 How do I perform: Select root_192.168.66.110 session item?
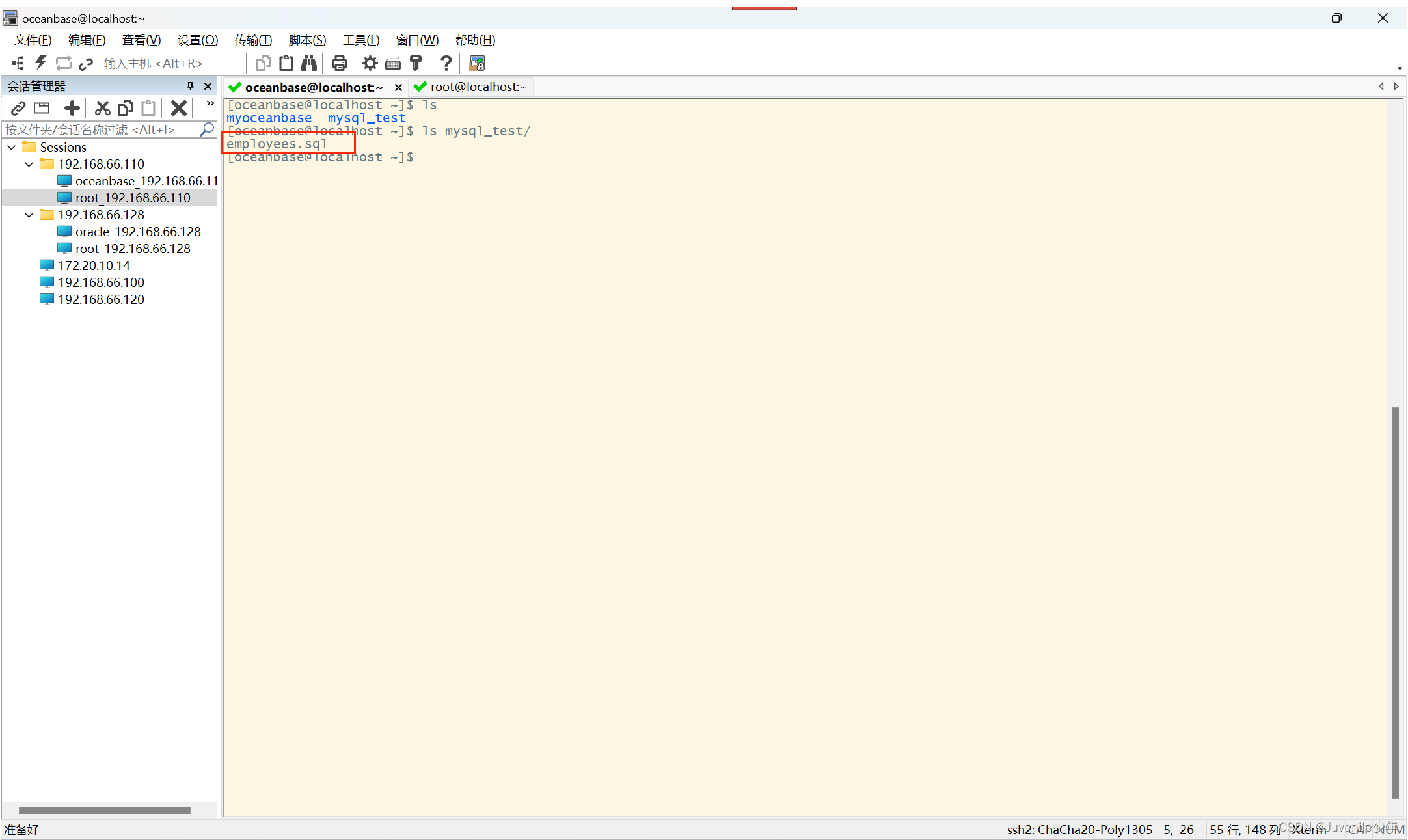(x=130, y=197)
